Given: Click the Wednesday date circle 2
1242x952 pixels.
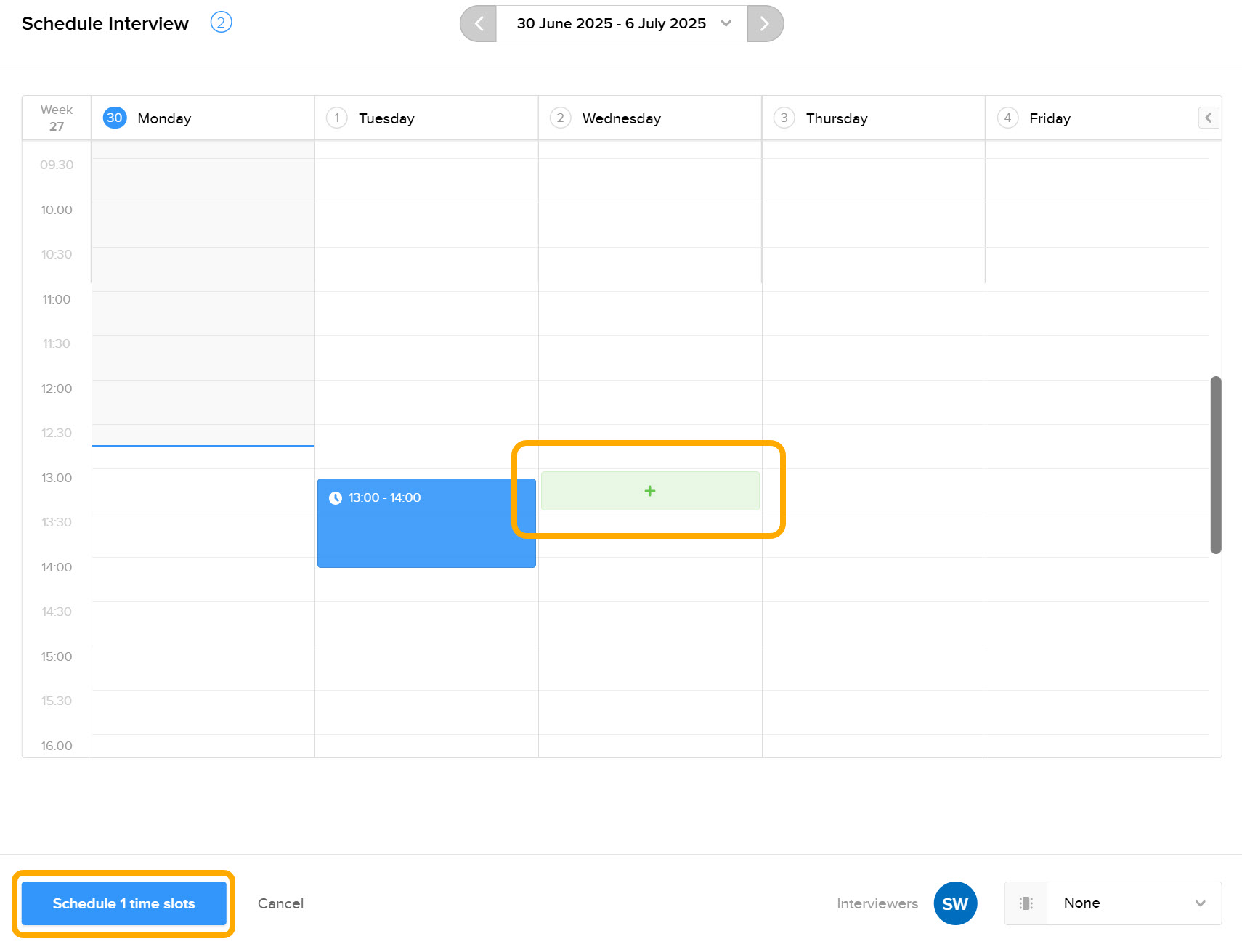Looking at the screenshot, I should tap(560, 118).
